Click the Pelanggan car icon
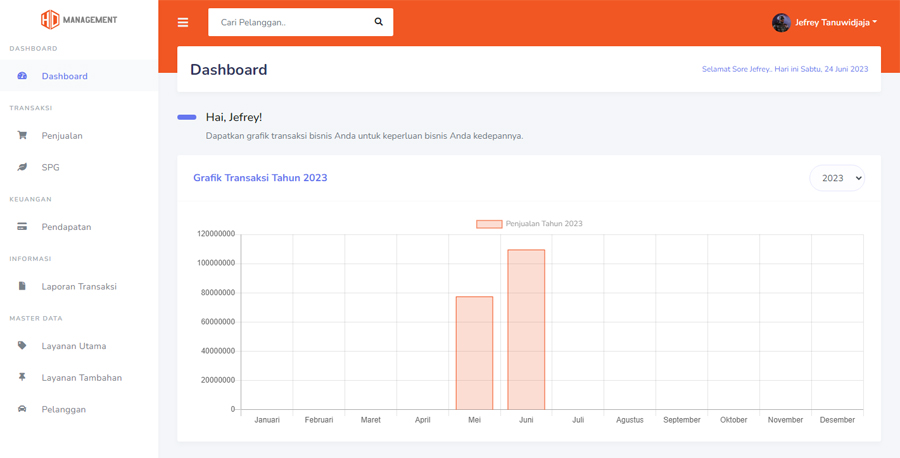This screenshot has width=900, height=458. [x=22, y=409]
